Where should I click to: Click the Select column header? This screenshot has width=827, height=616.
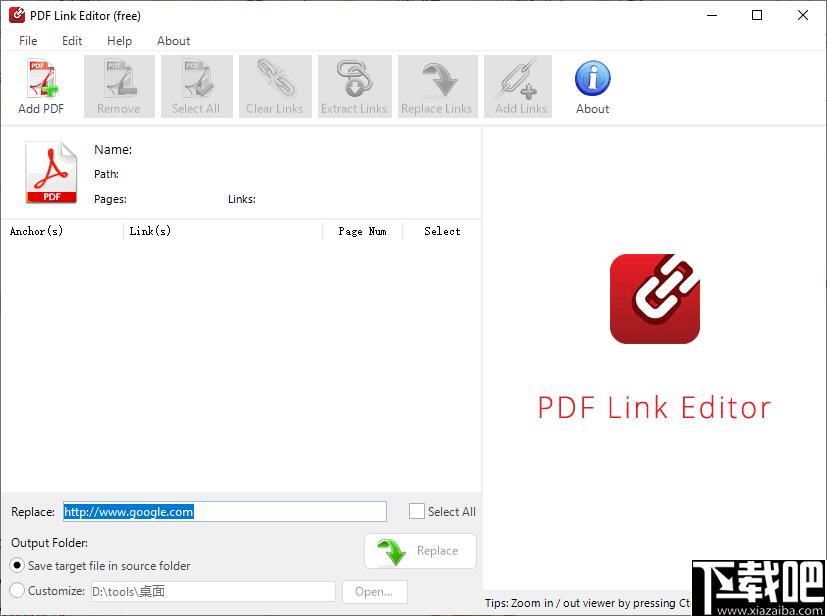click(442, 231)
